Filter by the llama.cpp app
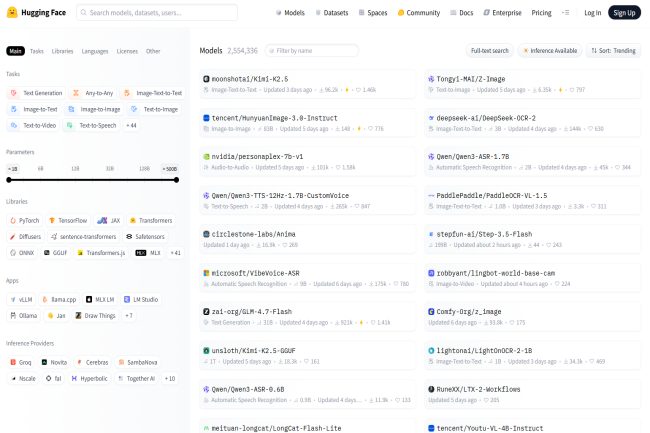Image resolution: width=650 pixels, height=433 pixels. pos(60,299)
